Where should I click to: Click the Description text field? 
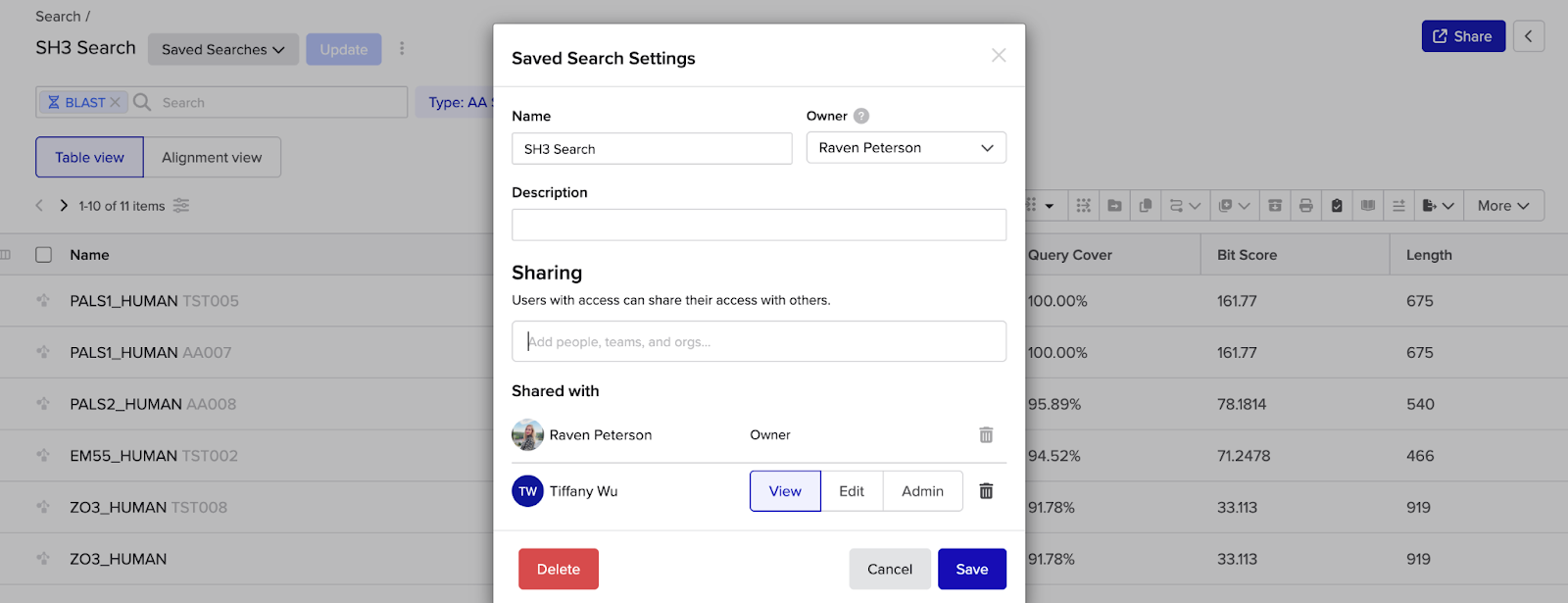coord(759,225)
